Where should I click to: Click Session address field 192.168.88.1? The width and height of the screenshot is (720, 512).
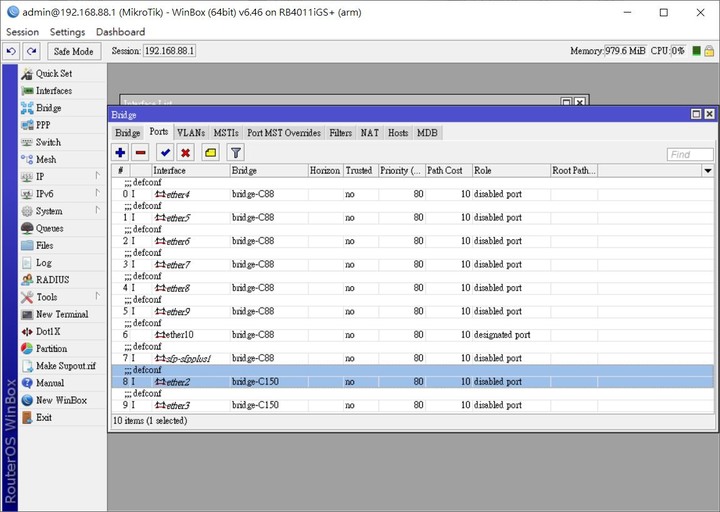(x=169, y=51)
